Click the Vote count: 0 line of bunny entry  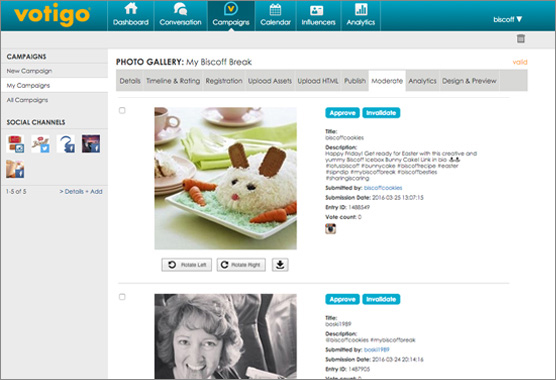pos(343,217)
